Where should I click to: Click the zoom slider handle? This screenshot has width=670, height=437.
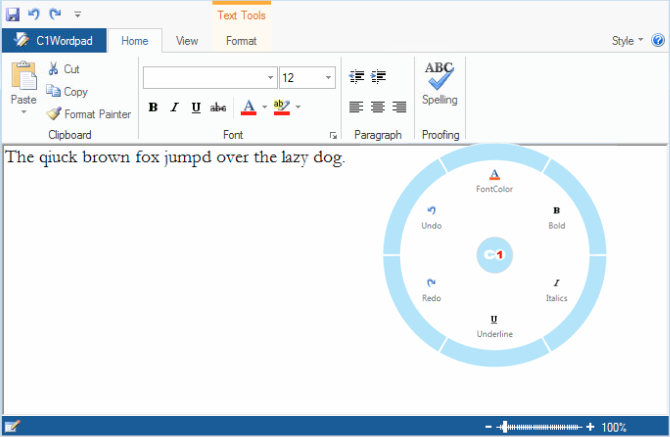pos(505,426)
